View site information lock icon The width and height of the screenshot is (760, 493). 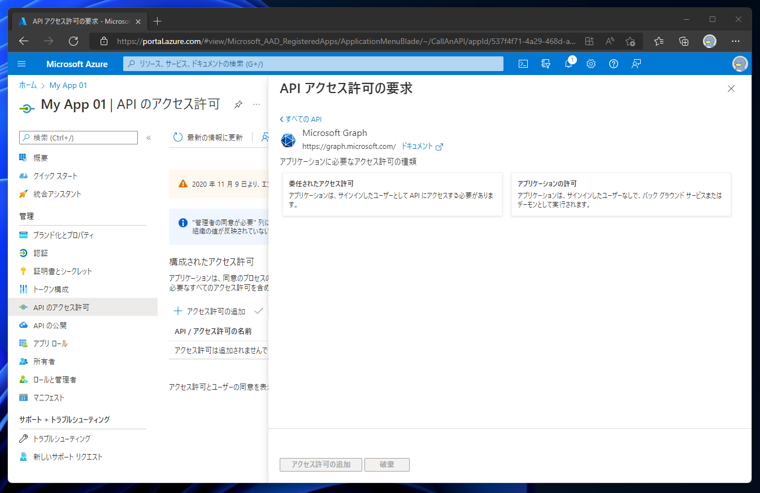[x=104, y=41]
